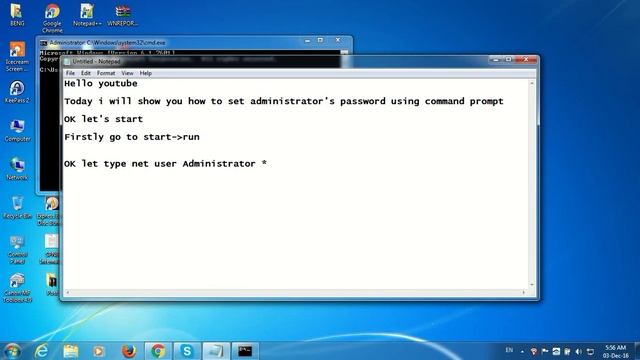
Task: Open Notepad++ desktop shortcut
Action: click(x=87, y=15)
